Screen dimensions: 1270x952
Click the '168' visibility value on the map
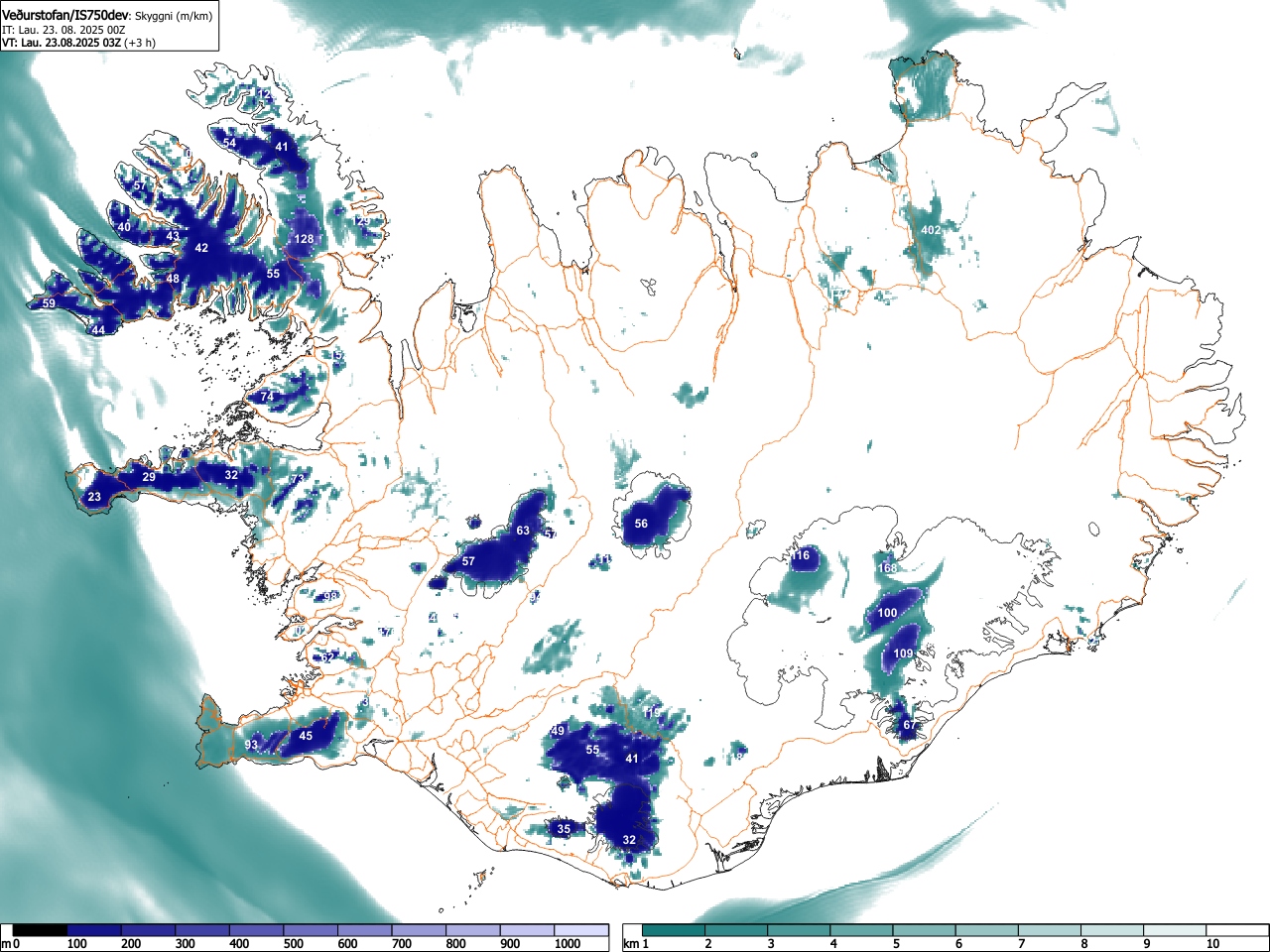click(x=888, y=568)
